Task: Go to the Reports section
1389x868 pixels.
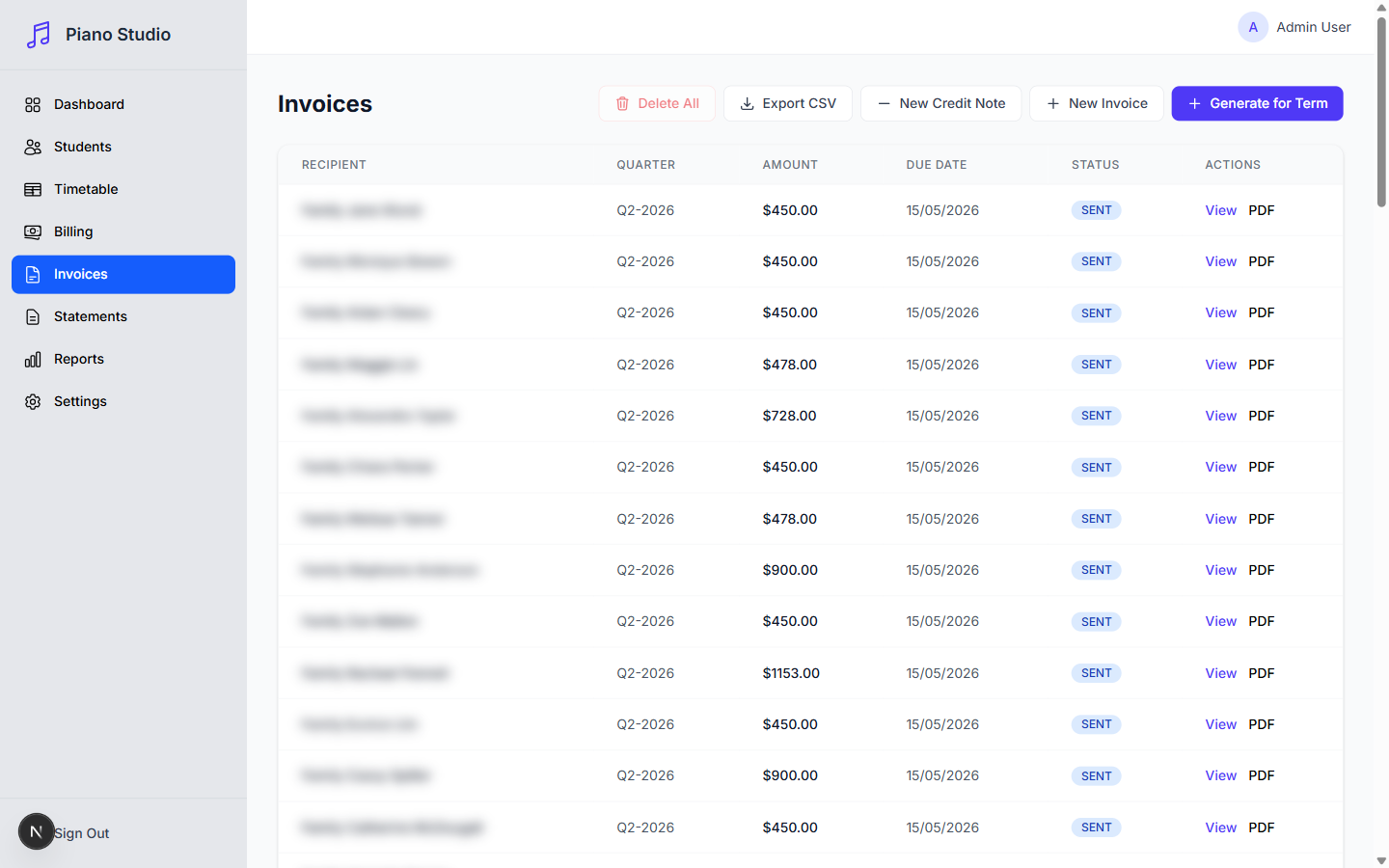Action: 123,359
